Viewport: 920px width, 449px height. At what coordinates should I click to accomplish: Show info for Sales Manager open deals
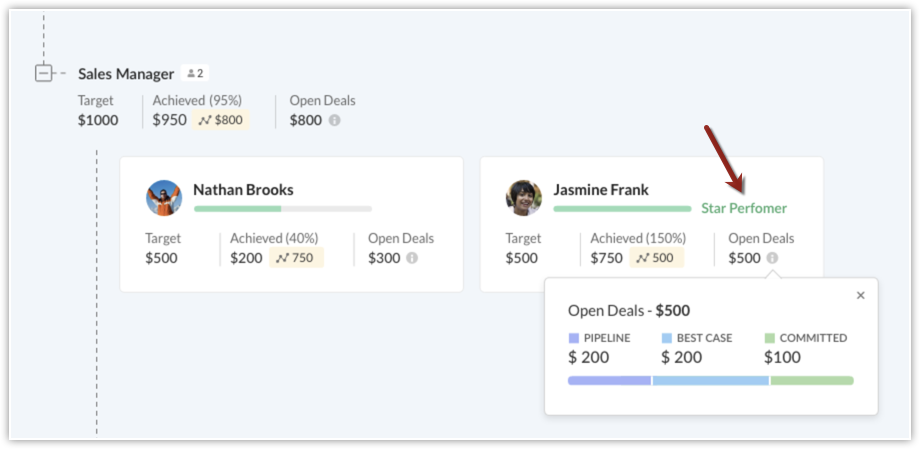pos(334,120)
